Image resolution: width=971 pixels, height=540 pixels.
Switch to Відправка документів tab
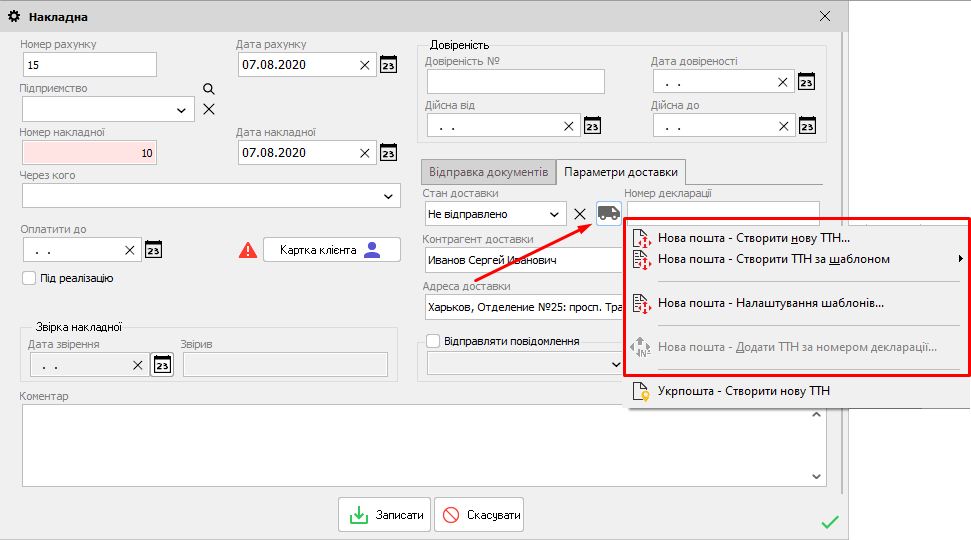pyautogui.click(x=486, y=172)
